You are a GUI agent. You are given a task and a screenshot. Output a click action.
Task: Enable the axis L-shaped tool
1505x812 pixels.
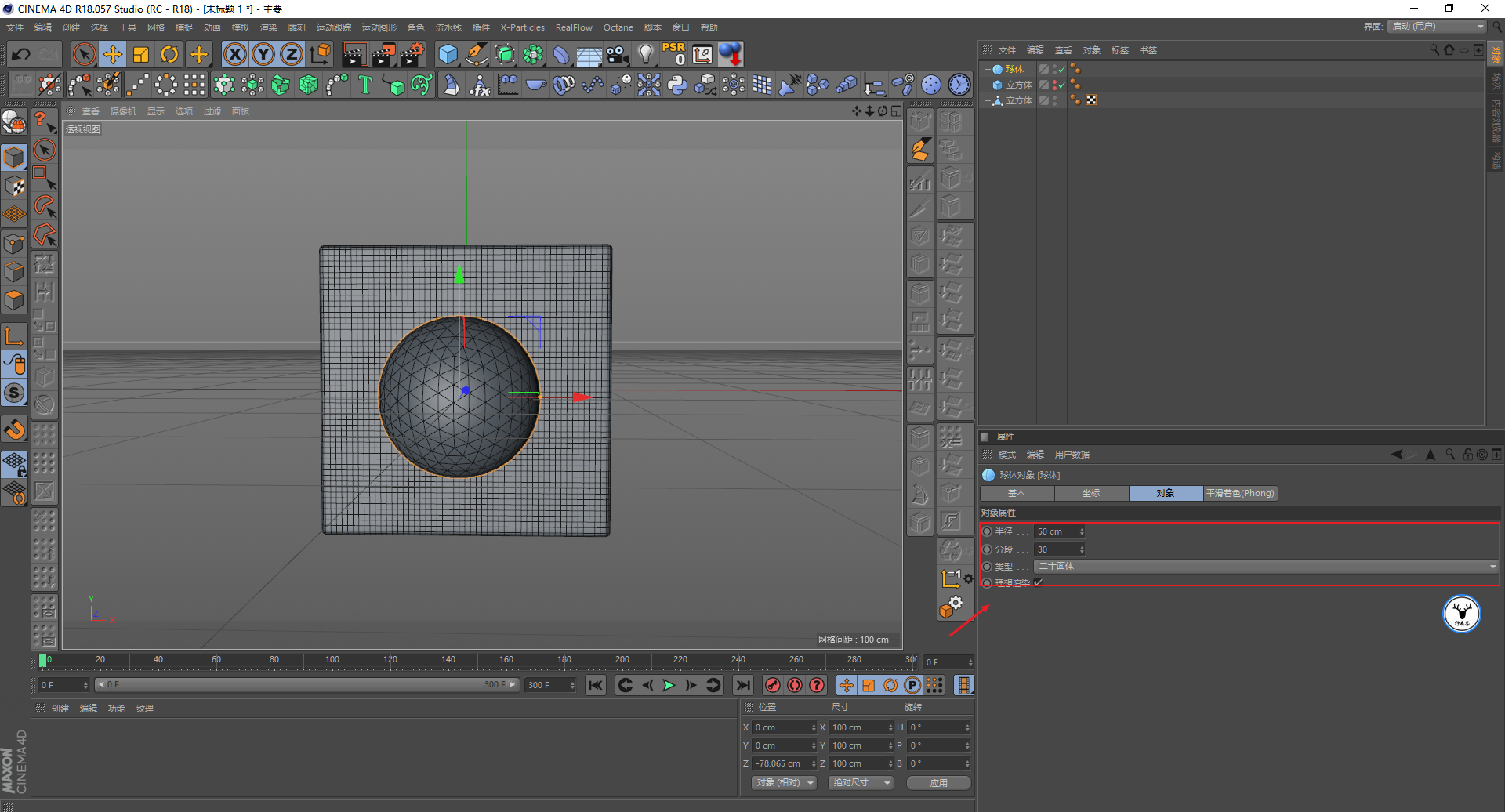pyautogui.click(x=14, y=336)
